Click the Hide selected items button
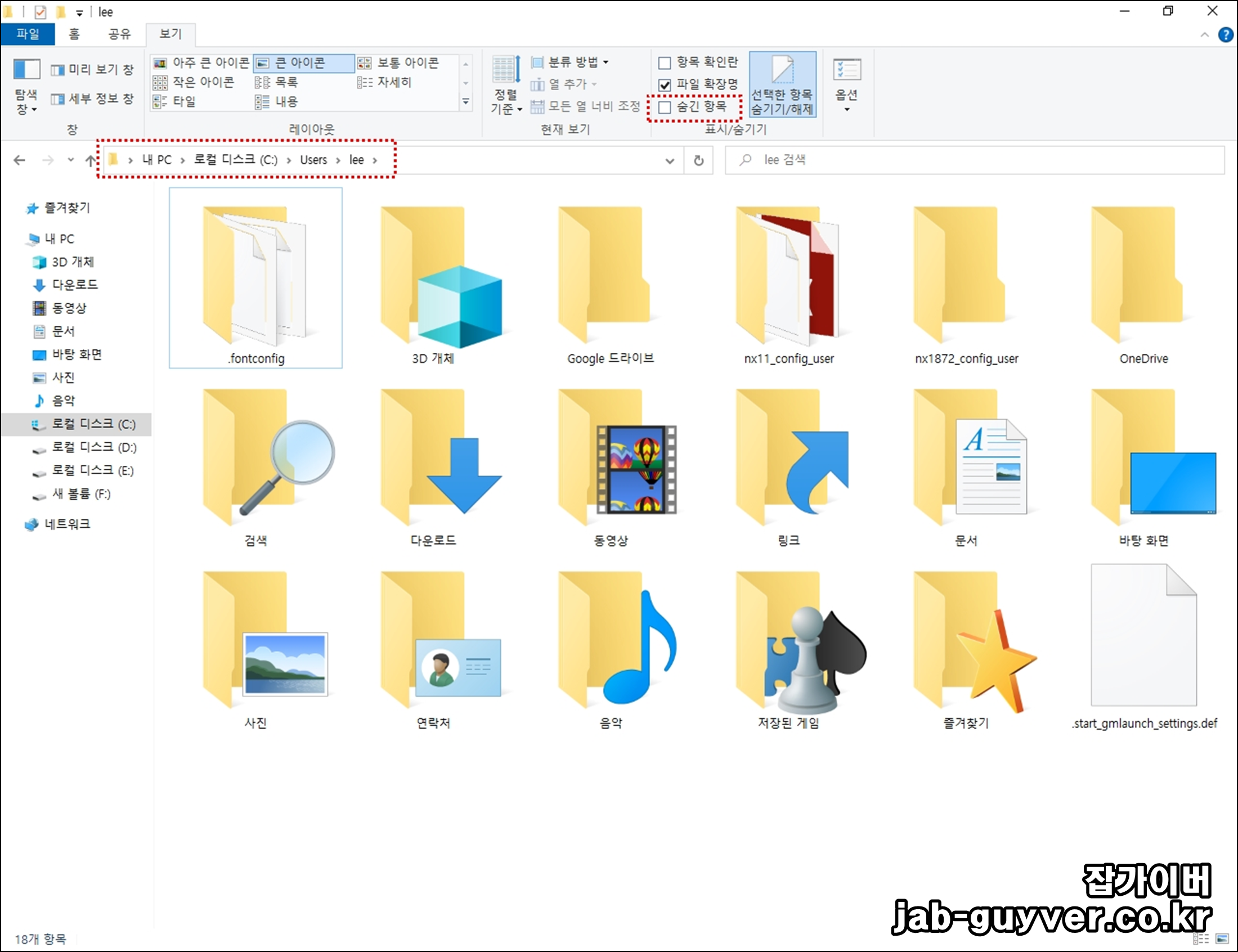Viewport: 1238px width, 952px height. point(782,84)
